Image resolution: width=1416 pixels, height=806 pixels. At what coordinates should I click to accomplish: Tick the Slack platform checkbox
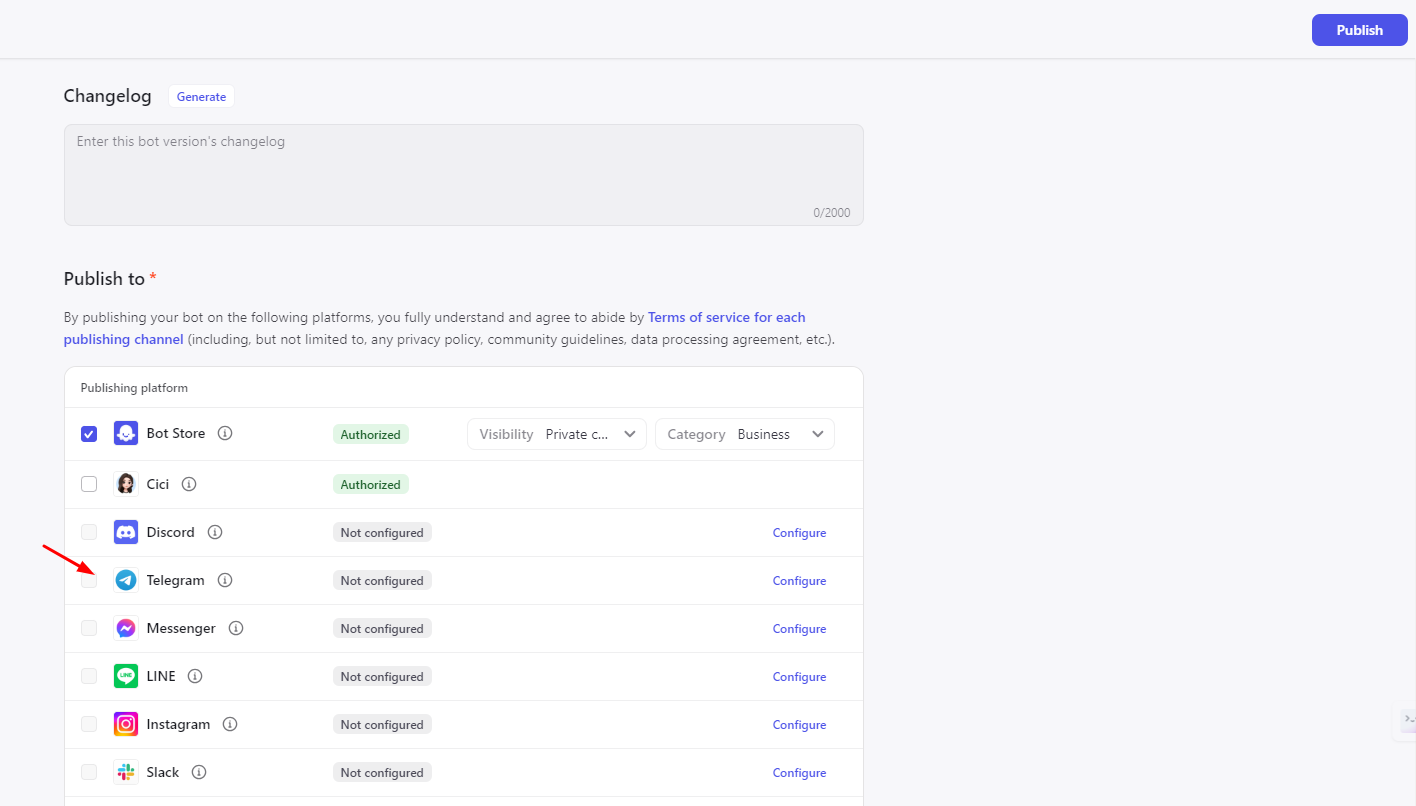click(89, 772)
